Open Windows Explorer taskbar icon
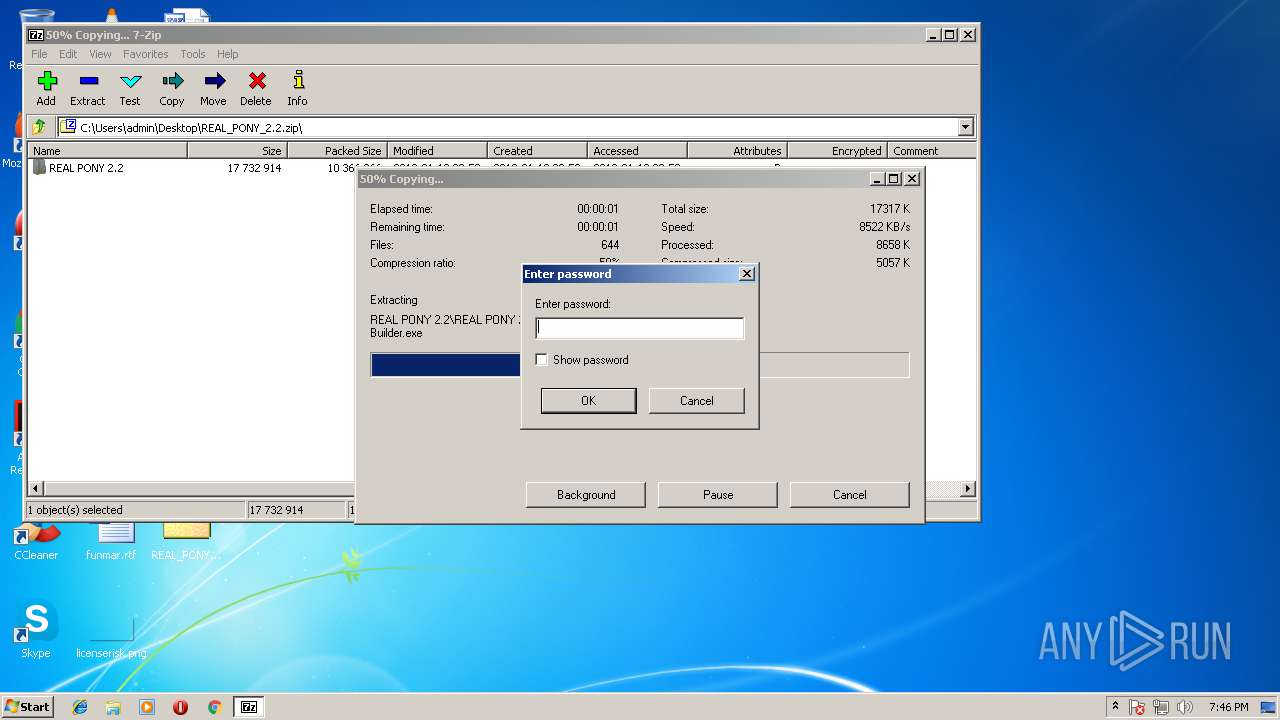Screen dimensions: 1280x720 click(x=113, y=707)
